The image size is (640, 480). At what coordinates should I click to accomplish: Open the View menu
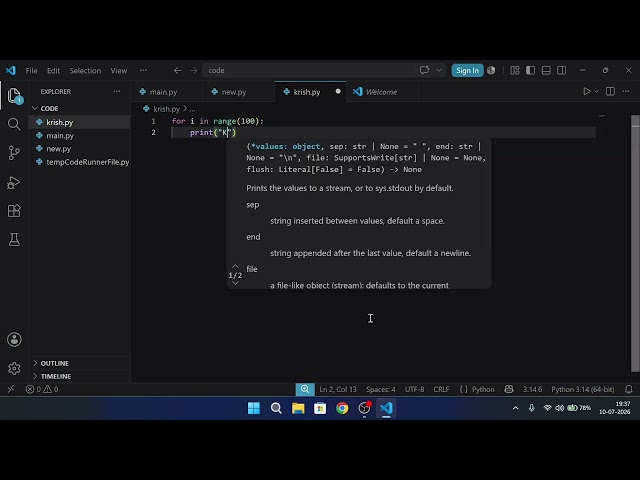[119, 71]
